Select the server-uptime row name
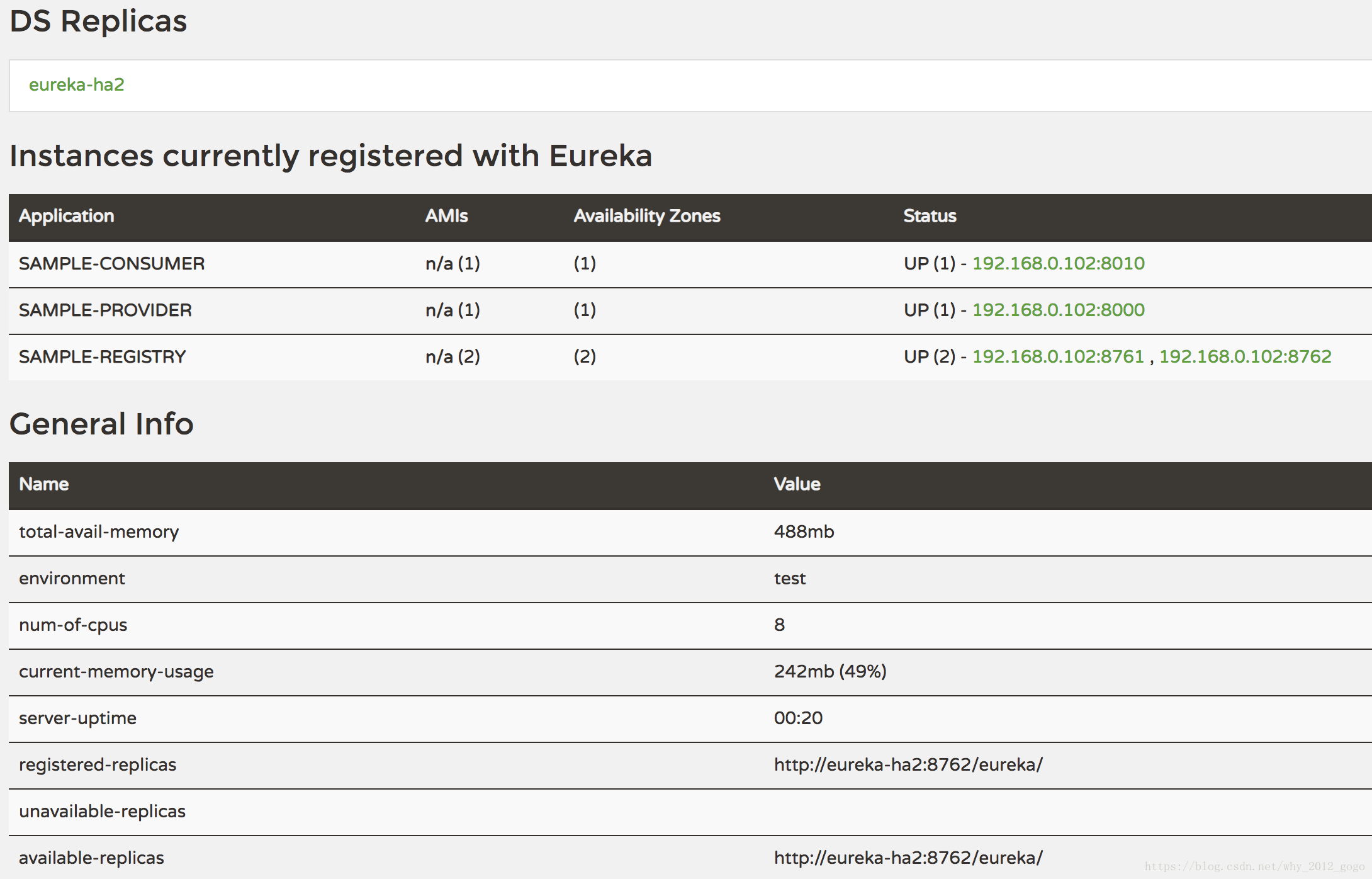The image size is (1372, 879). pyautogui.click(x=77, y=718)
